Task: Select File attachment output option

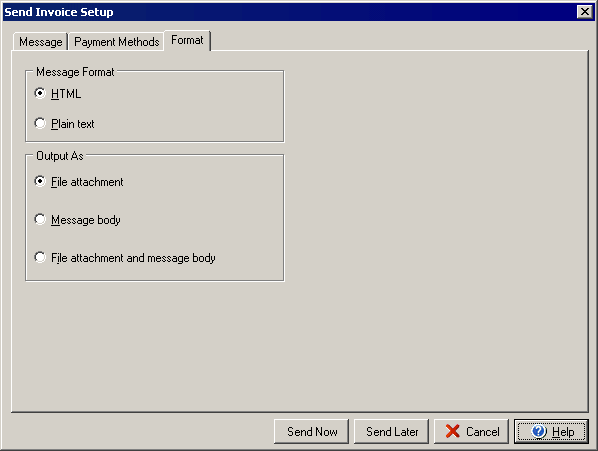Action: [40, 181]
